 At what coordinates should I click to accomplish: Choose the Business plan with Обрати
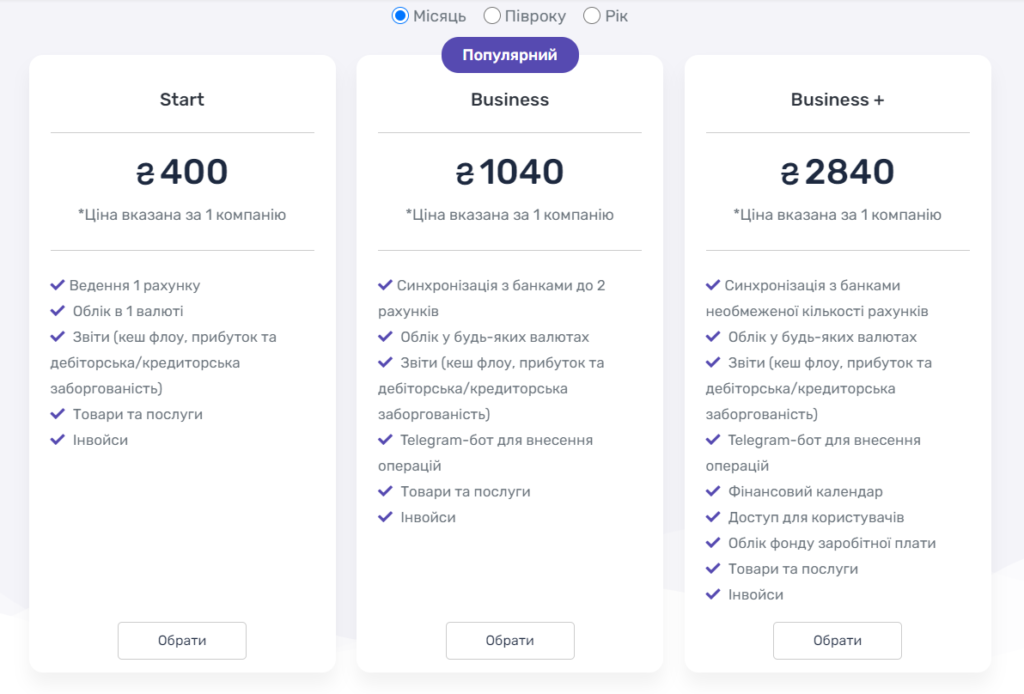point(510,640)
